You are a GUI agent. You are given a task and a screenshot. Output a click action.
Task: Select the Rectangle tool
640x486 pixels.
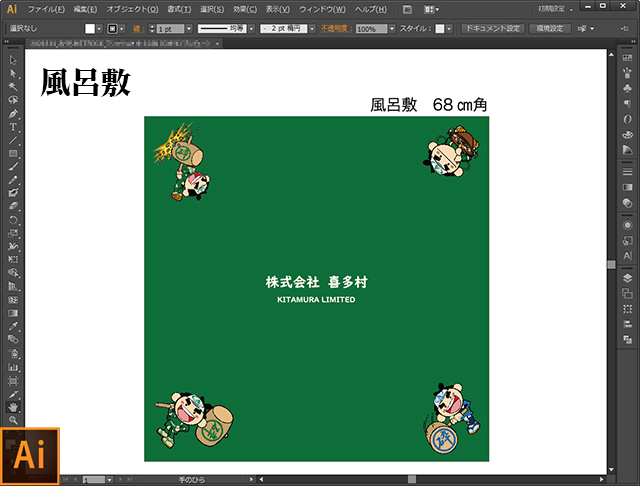tap(13, 153)
